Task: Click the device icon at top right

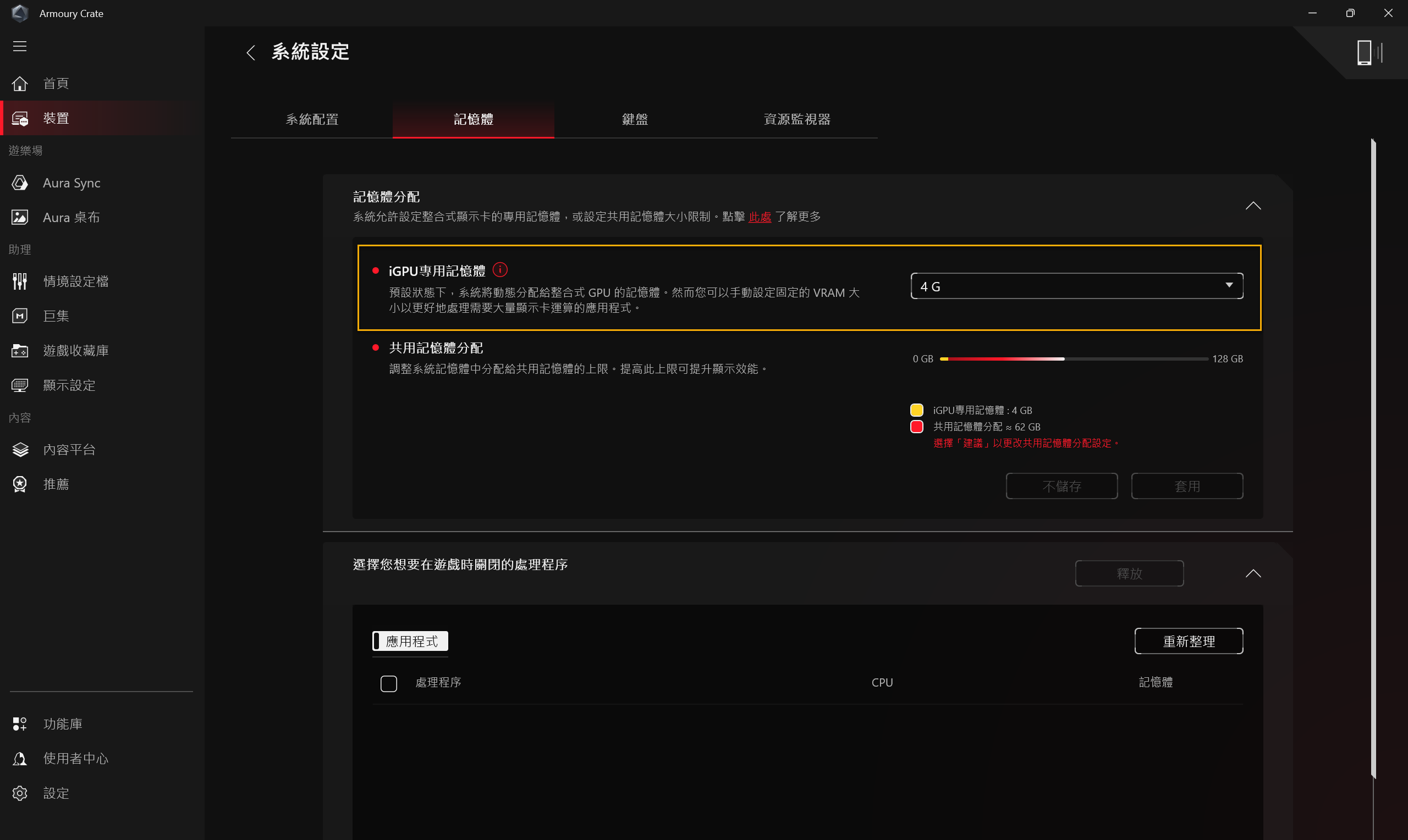Action: tap(1365, 53)
